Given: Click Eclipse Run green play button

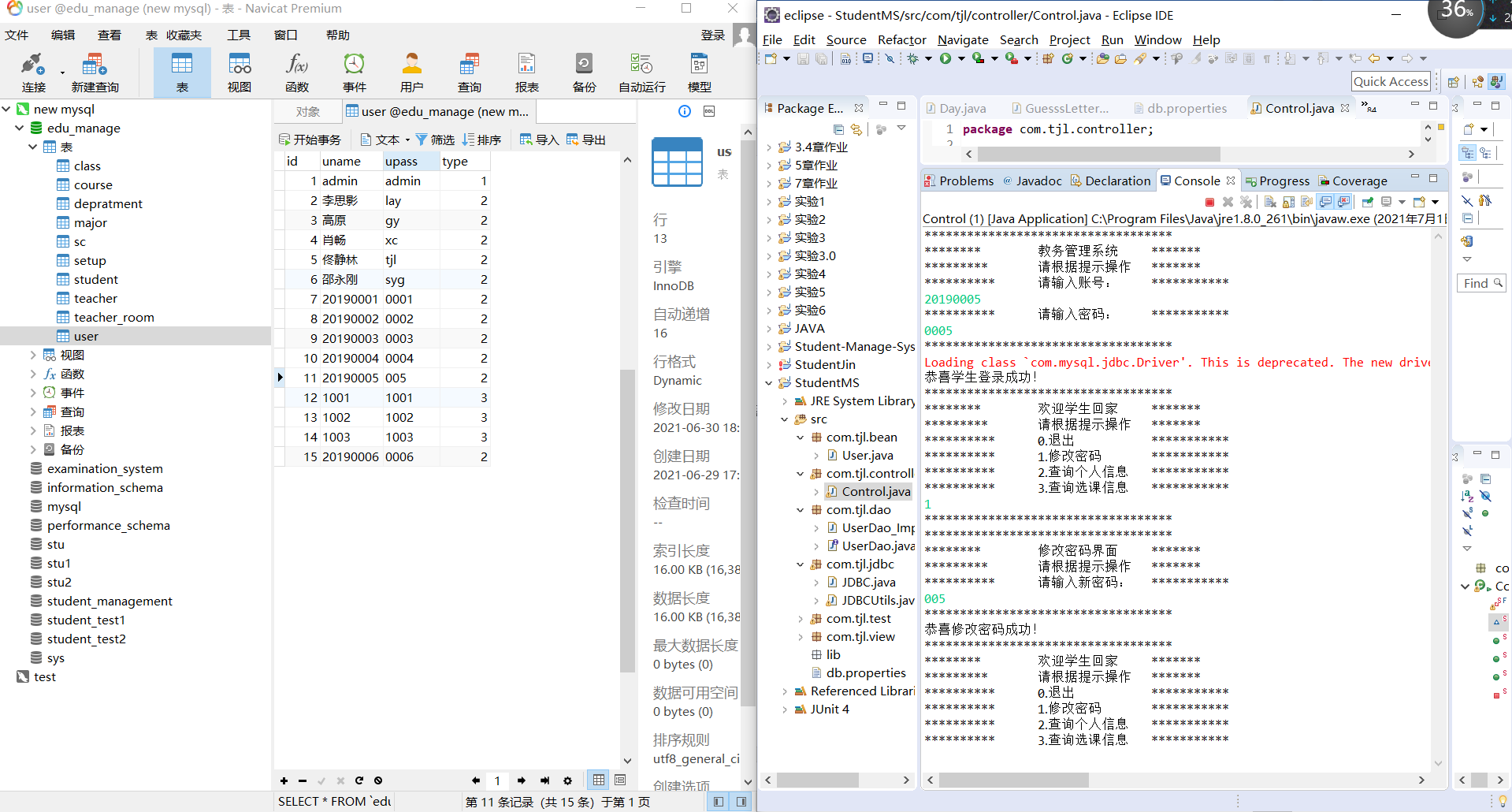Looking at the screenshot, I should 945,58.
